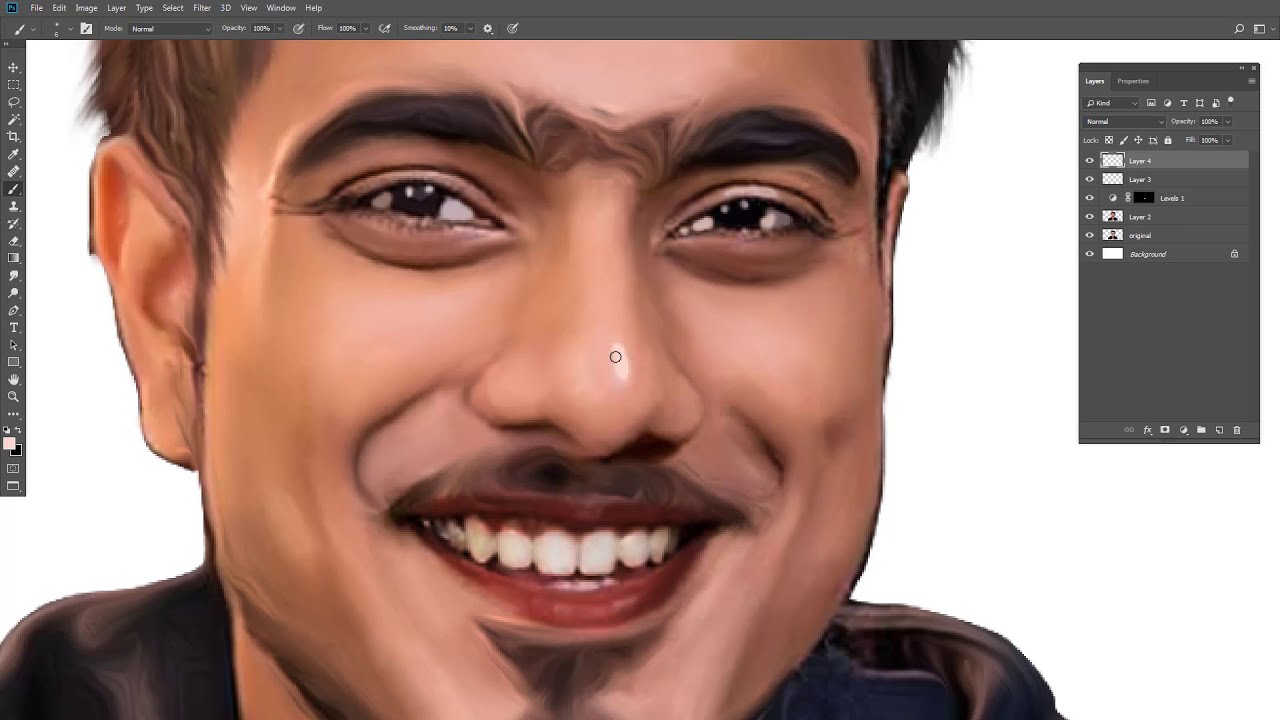This screenshot has height=720, width=1280.
Task: Select the History Brush tool
Action: click(x=13, y=223)
